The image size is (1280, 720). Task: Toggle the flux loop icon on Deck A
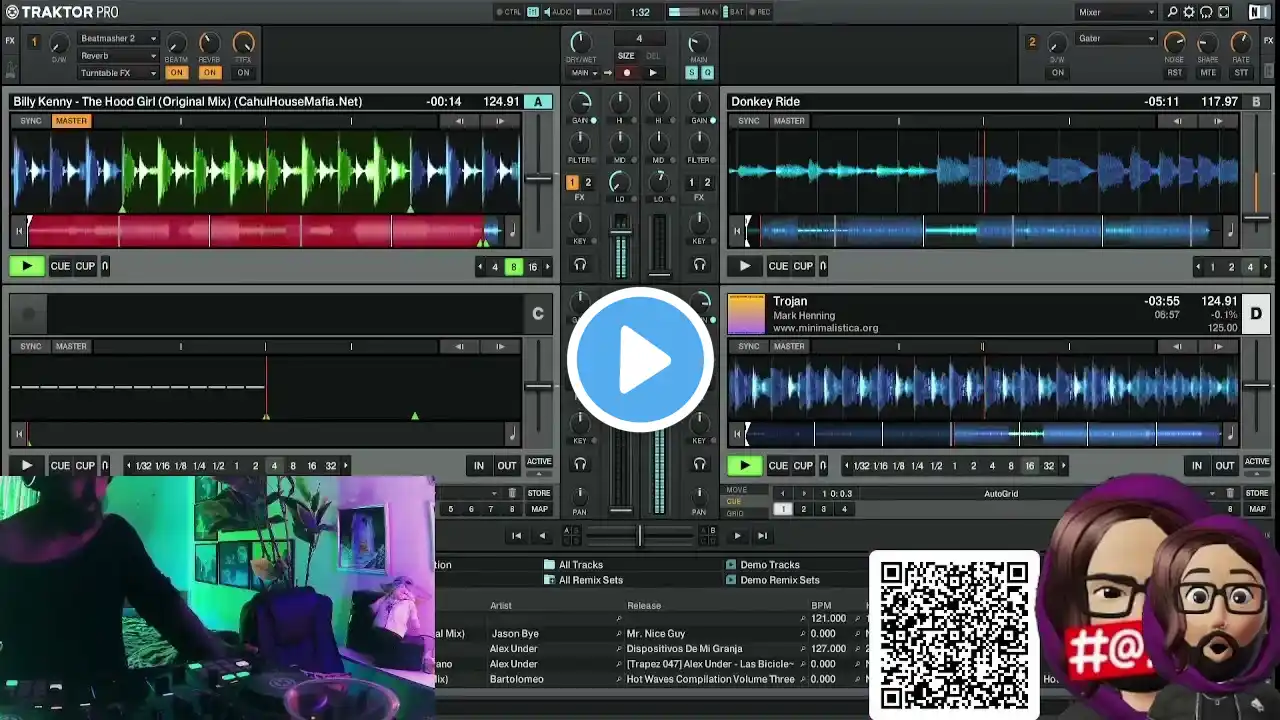tap(105, 267)
